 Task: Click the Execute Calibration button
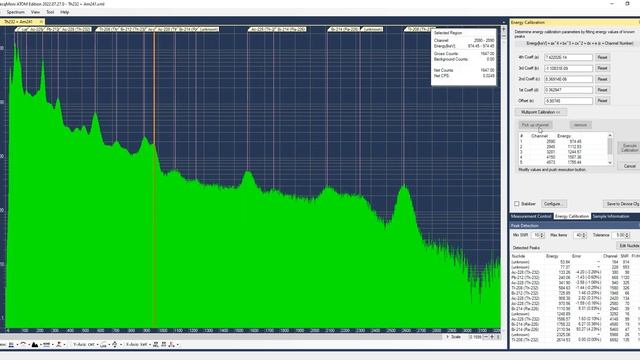(630, 148)
